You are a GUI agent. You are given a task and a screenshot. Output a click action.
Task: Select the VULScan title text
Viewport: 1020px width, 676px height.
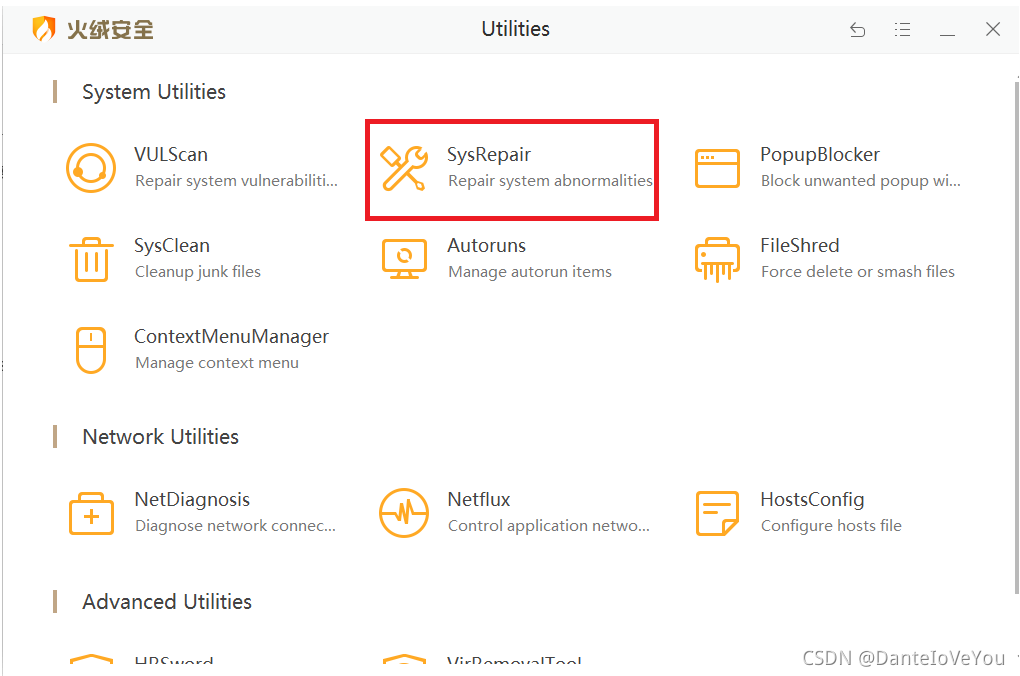pyautogui.click(x=171, y=155)
